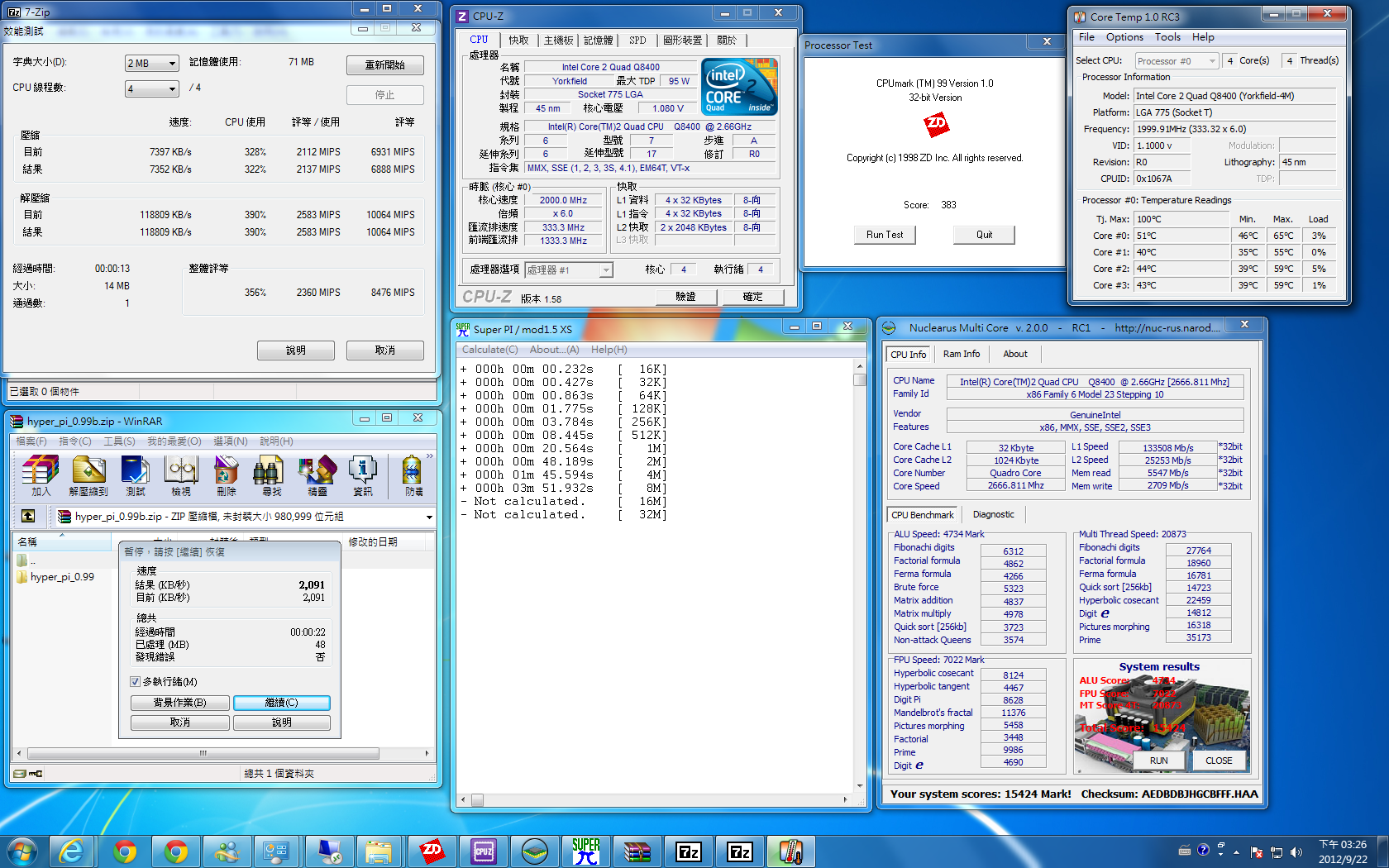Open Core Temp Select CPU Processor #0 dropdown

point(1177,61)
